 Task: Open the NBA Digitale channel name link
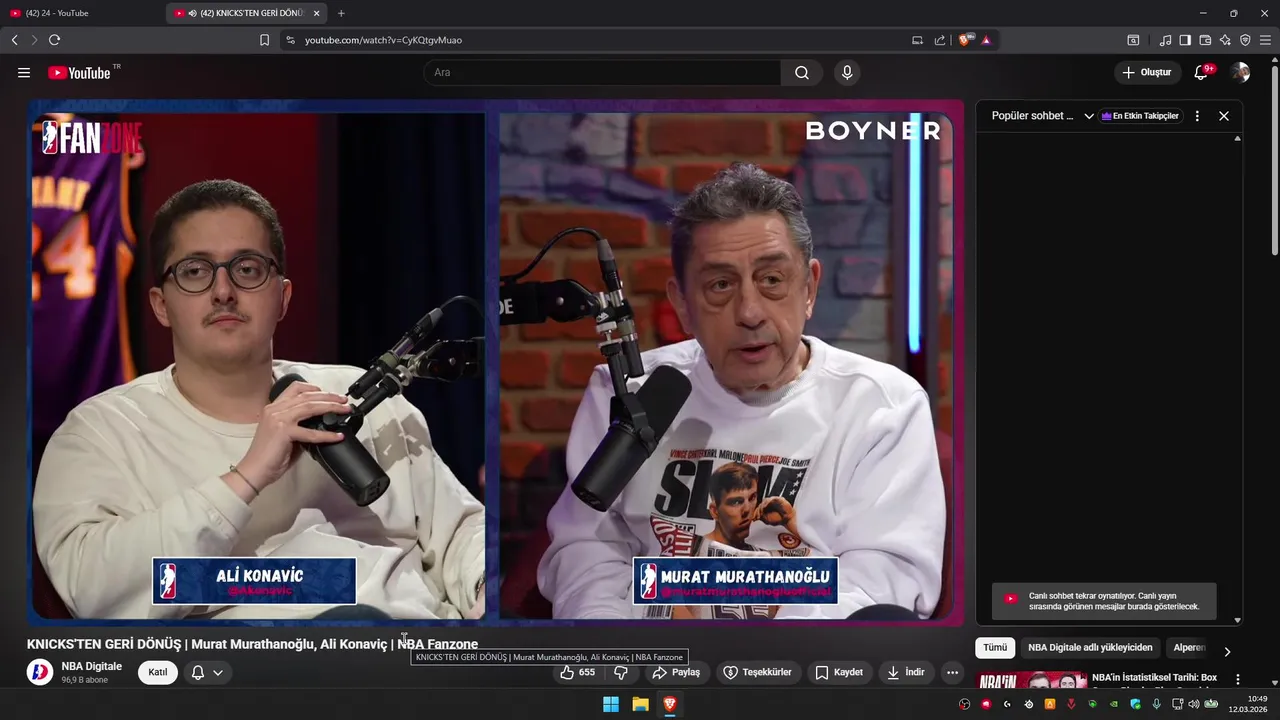pyautogui.click(x=92, y=666)
